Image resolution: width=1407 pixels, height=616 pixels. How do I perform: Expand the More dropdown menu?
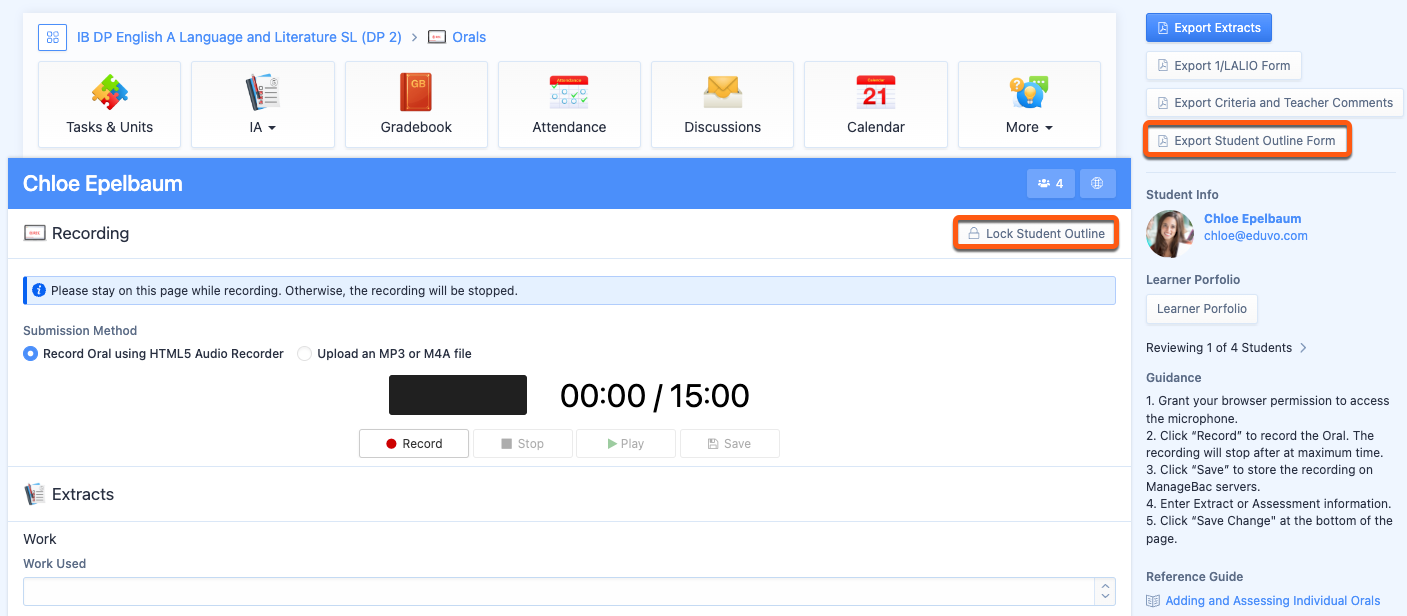point(1029,127)
